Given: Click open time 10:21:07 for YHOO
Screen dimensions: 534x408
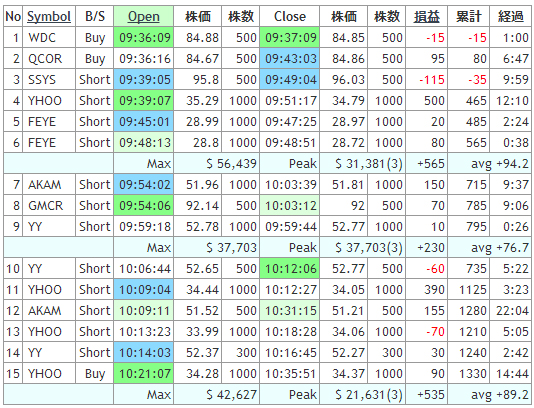Looking at the screenshot, I should pos(144,373).
